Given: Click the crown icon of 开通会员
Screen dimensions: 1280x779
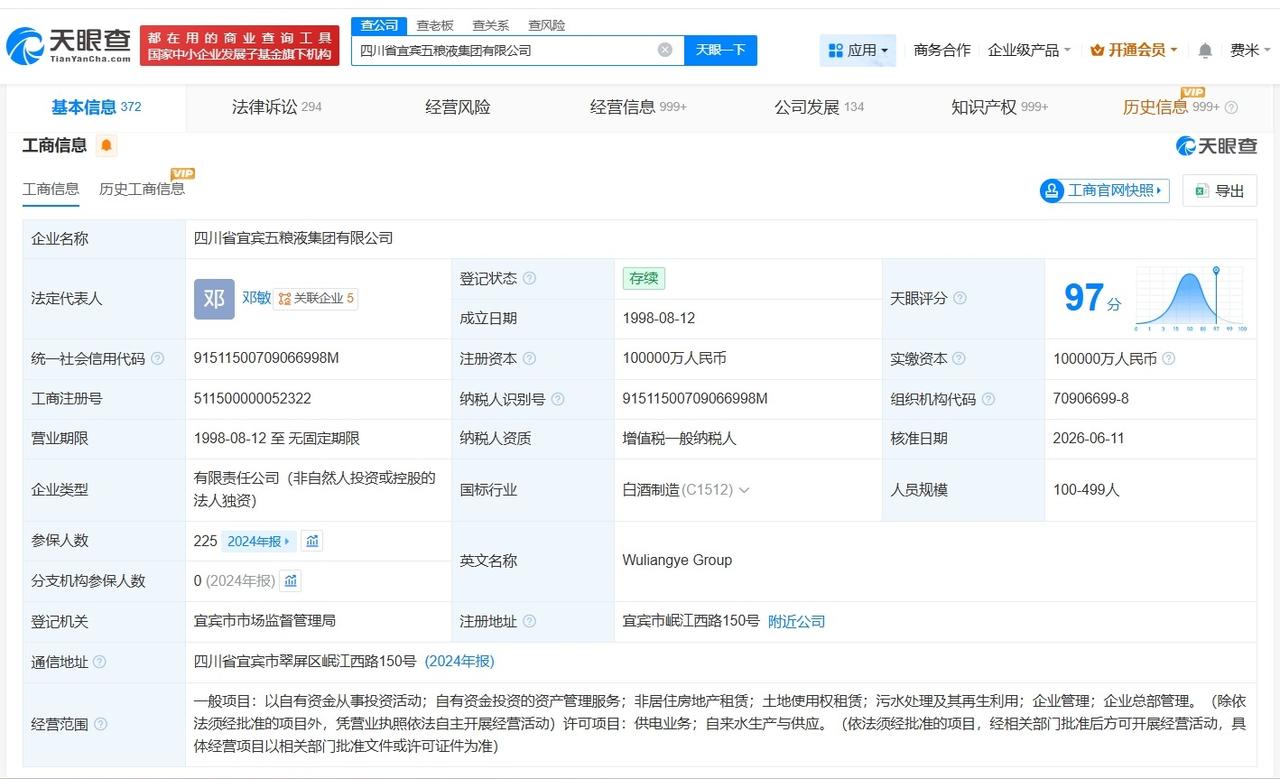Looking at the screenshot, I should tap(1097, 50).
